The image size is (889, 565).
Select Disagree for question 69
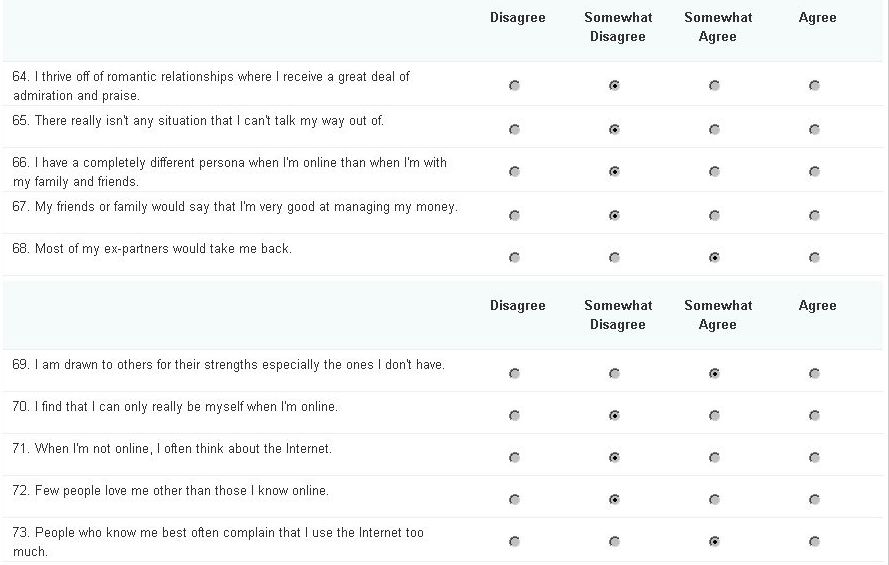[x=514, y=373]
